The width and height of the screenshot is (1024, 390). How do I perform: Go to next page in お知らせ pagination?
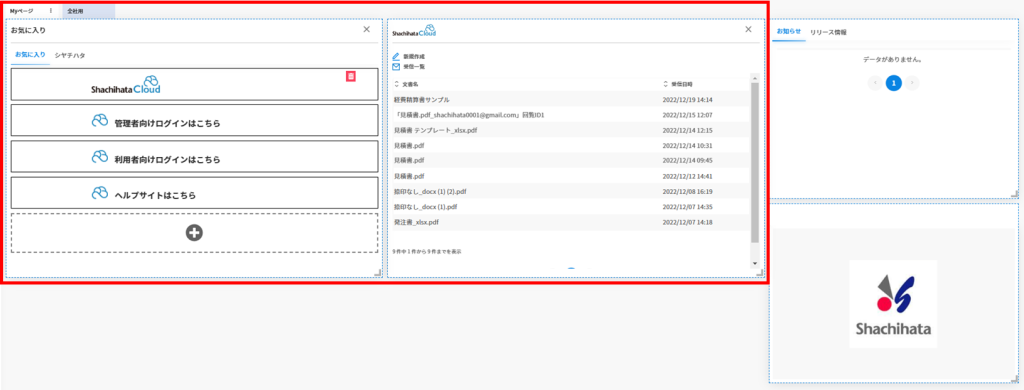click(x=912, y=83)
